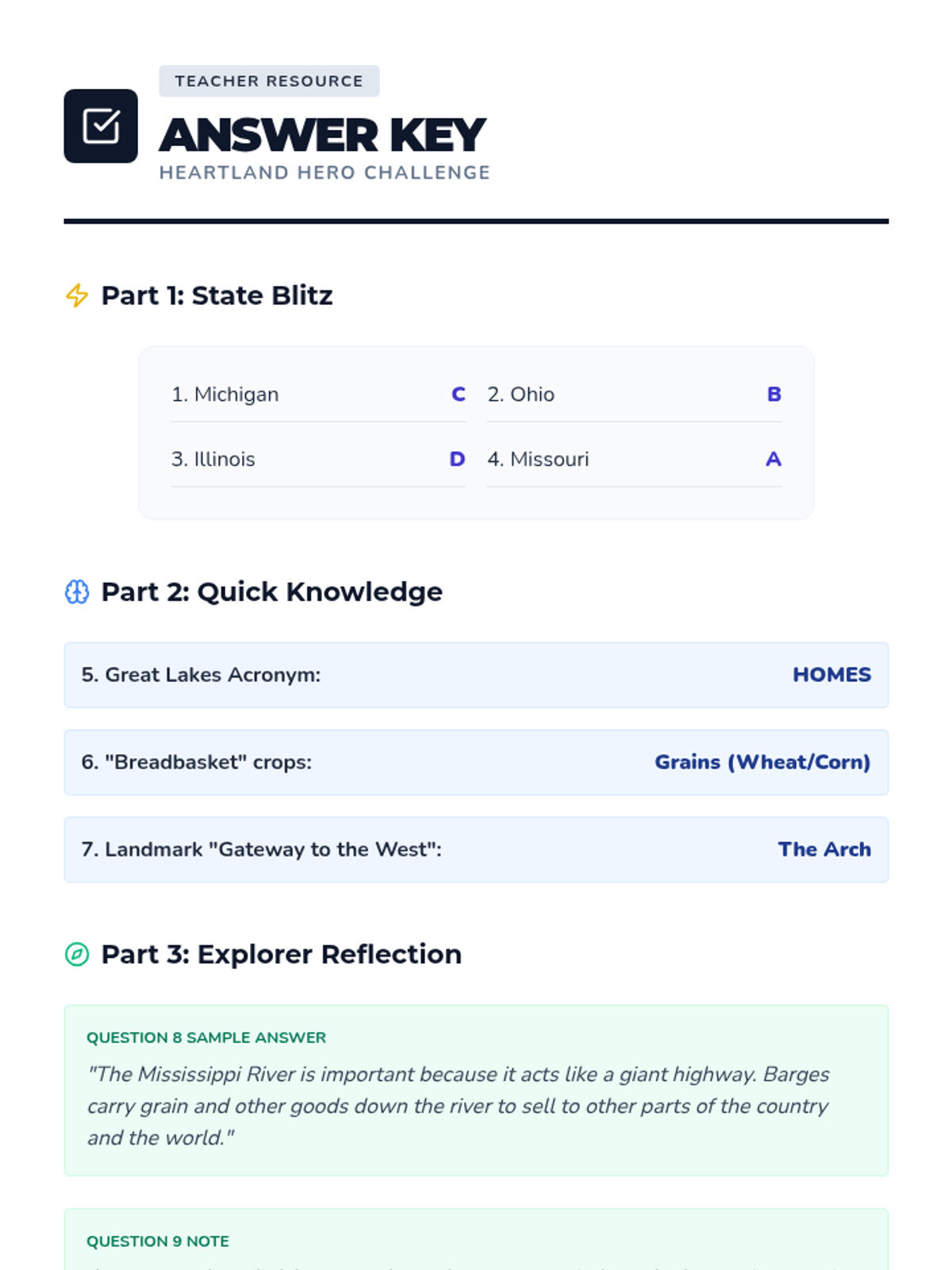Image resolution: width=952 pixels, height=1270 pixels.
Task: Click the Question 8 Sample Answer label
Action: [206, 1037]
